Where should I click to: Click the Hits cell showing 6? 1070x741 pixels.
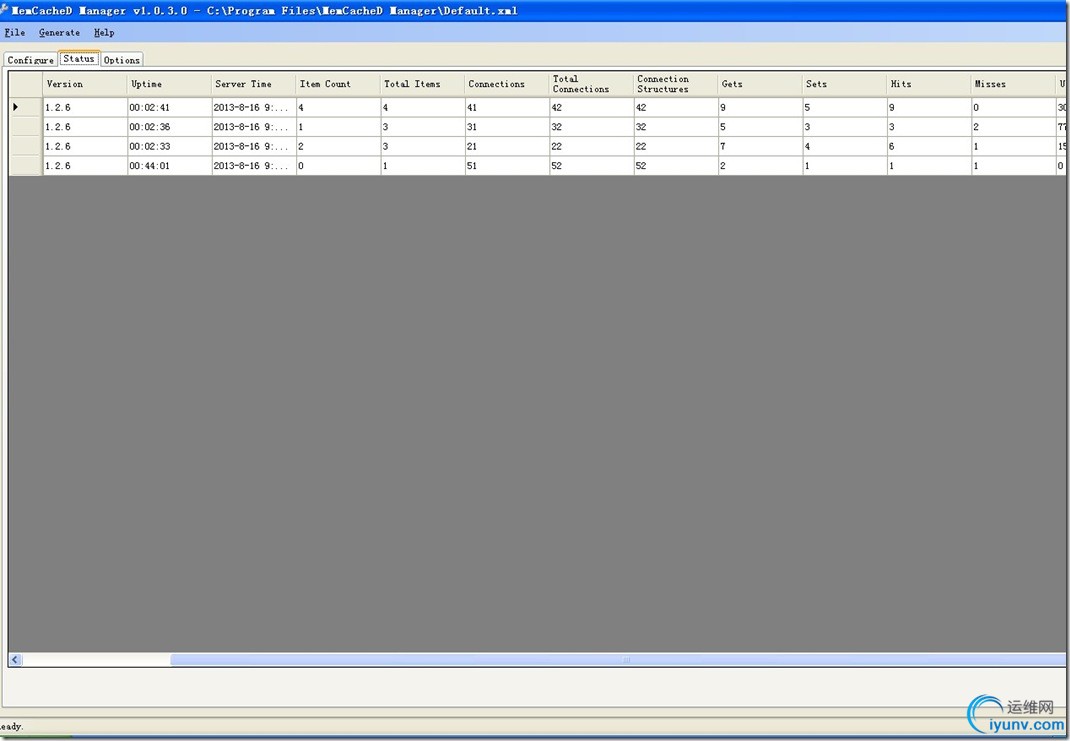tap(929, 146)
